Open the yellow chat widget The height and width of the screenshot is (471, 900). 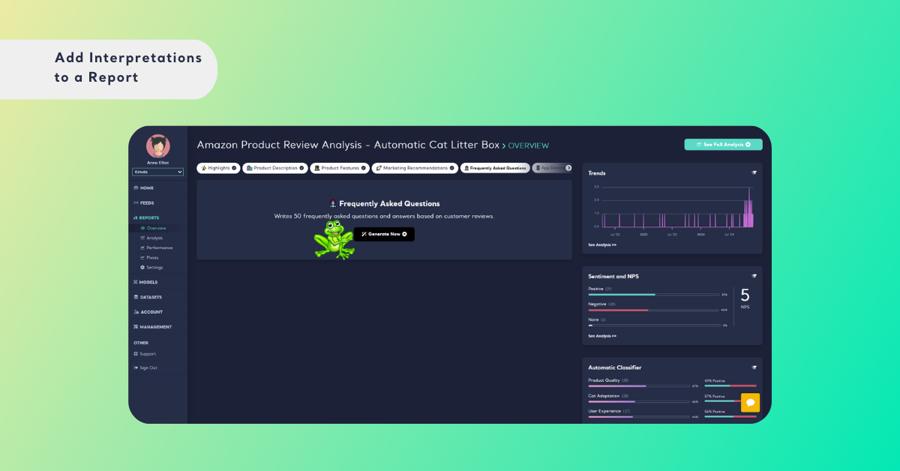click(750, 403)
